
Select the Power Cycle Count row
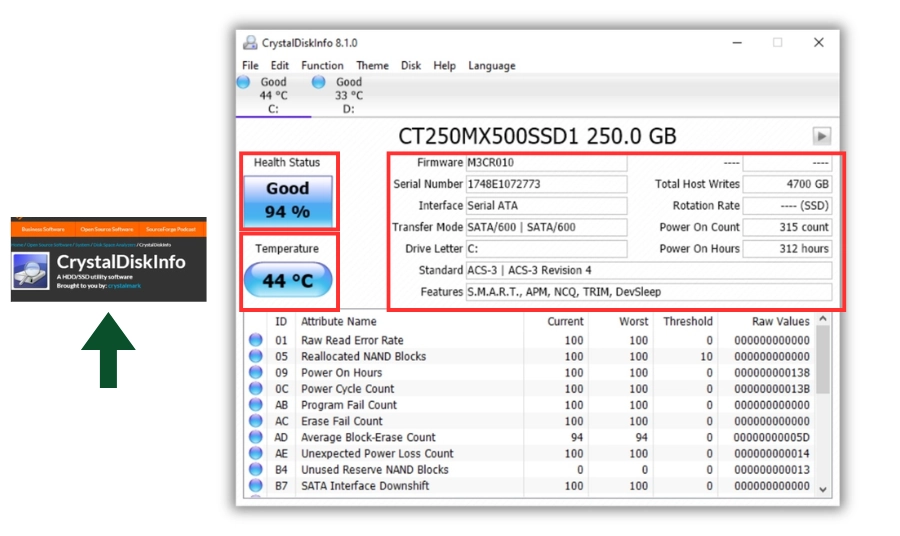coord(529,389)
